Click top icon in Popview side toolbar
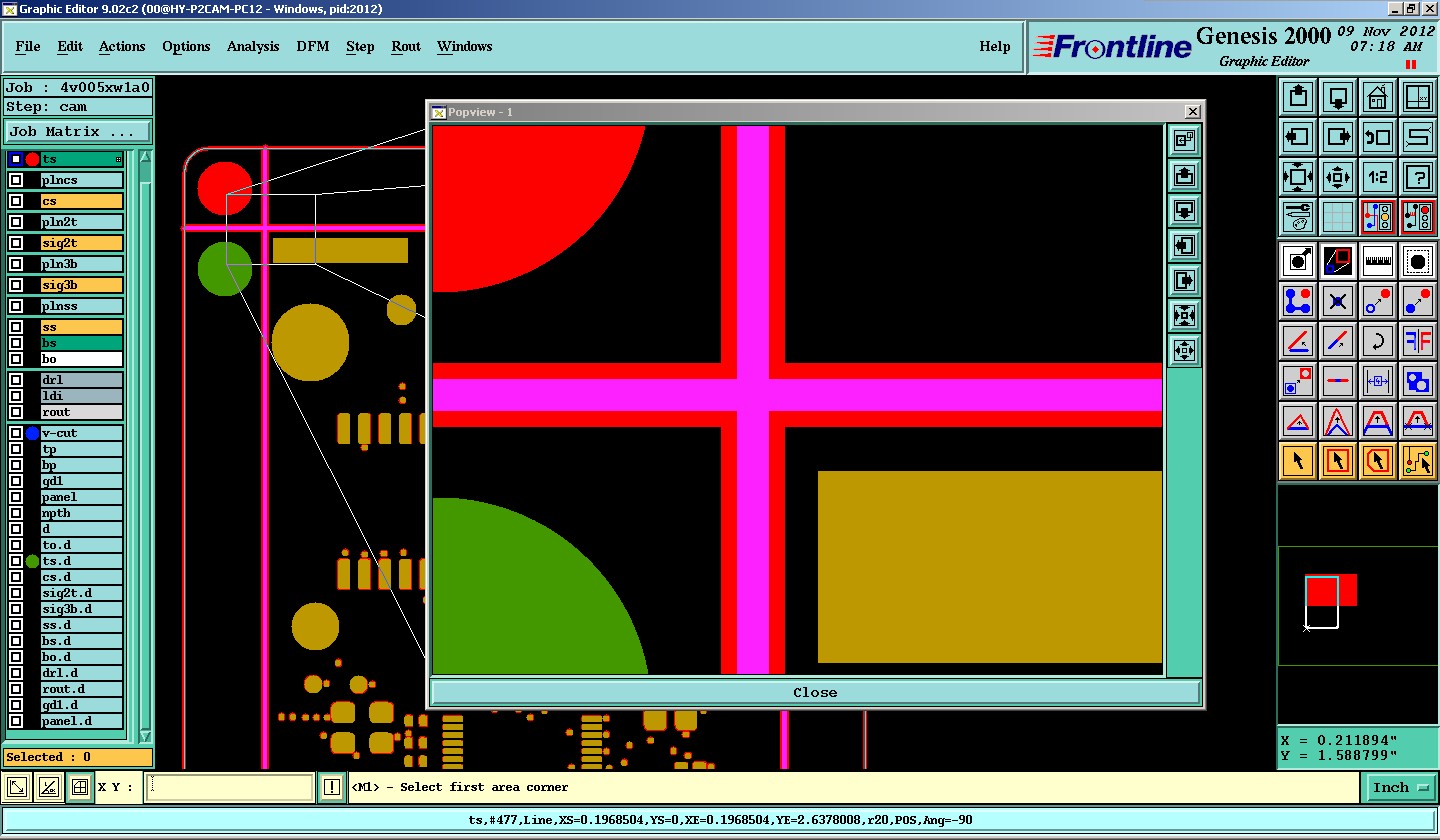Screen dimensions: 1440x840 pos(1184,141)
